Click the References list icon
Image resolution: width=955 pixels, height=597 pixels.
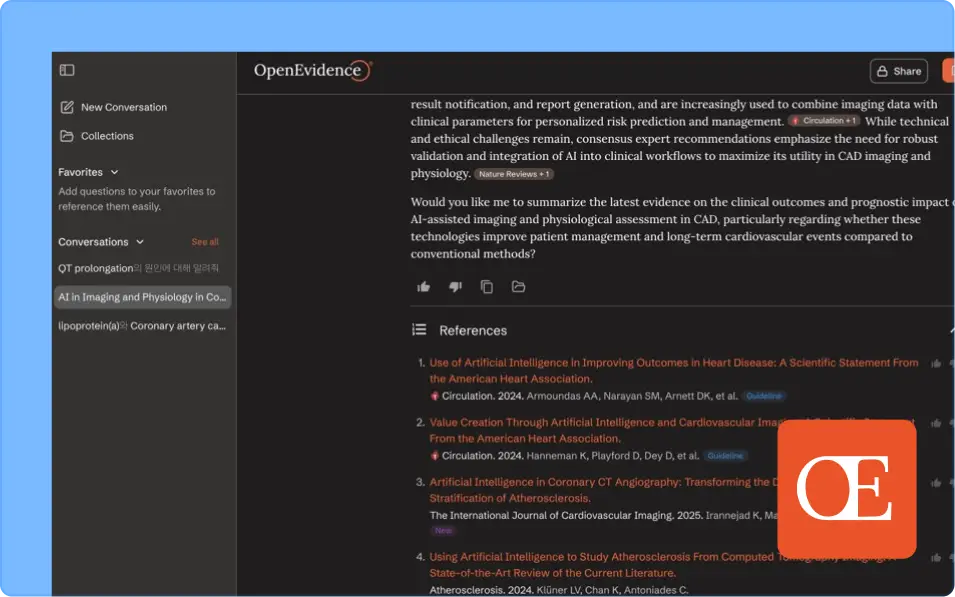(x=419, y=330)
